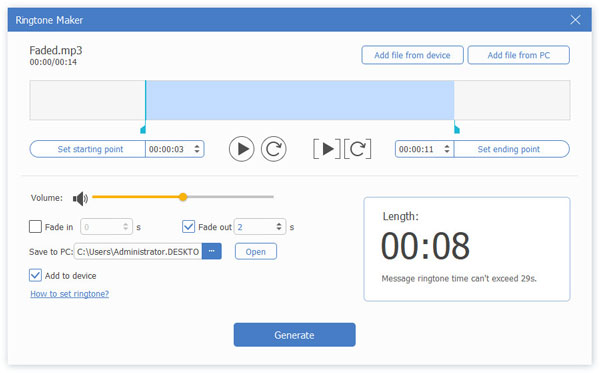Open the browse folder ellipsis button
Screen dimensions: 600x373
(212, 251)
